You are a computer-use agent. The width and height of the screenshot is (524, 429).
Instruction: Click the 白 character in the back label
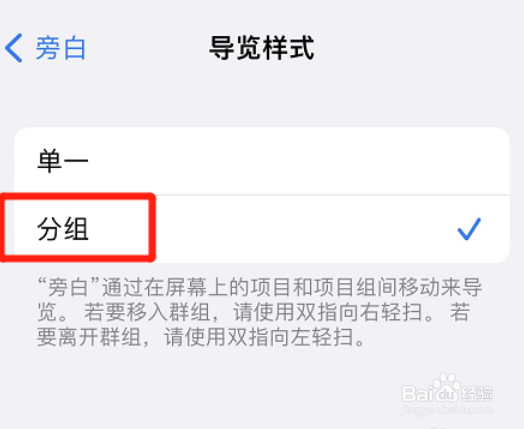[x=75, y=48]
